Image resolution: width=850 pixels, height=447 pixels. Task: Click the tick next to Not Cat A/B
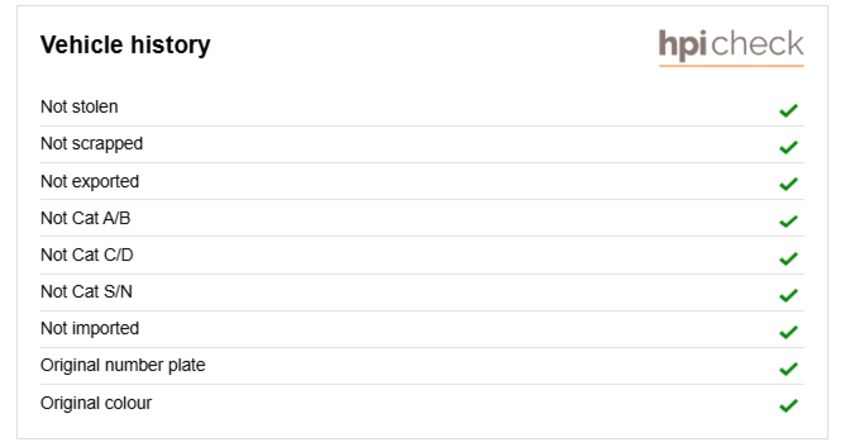[x=788, y=221]
